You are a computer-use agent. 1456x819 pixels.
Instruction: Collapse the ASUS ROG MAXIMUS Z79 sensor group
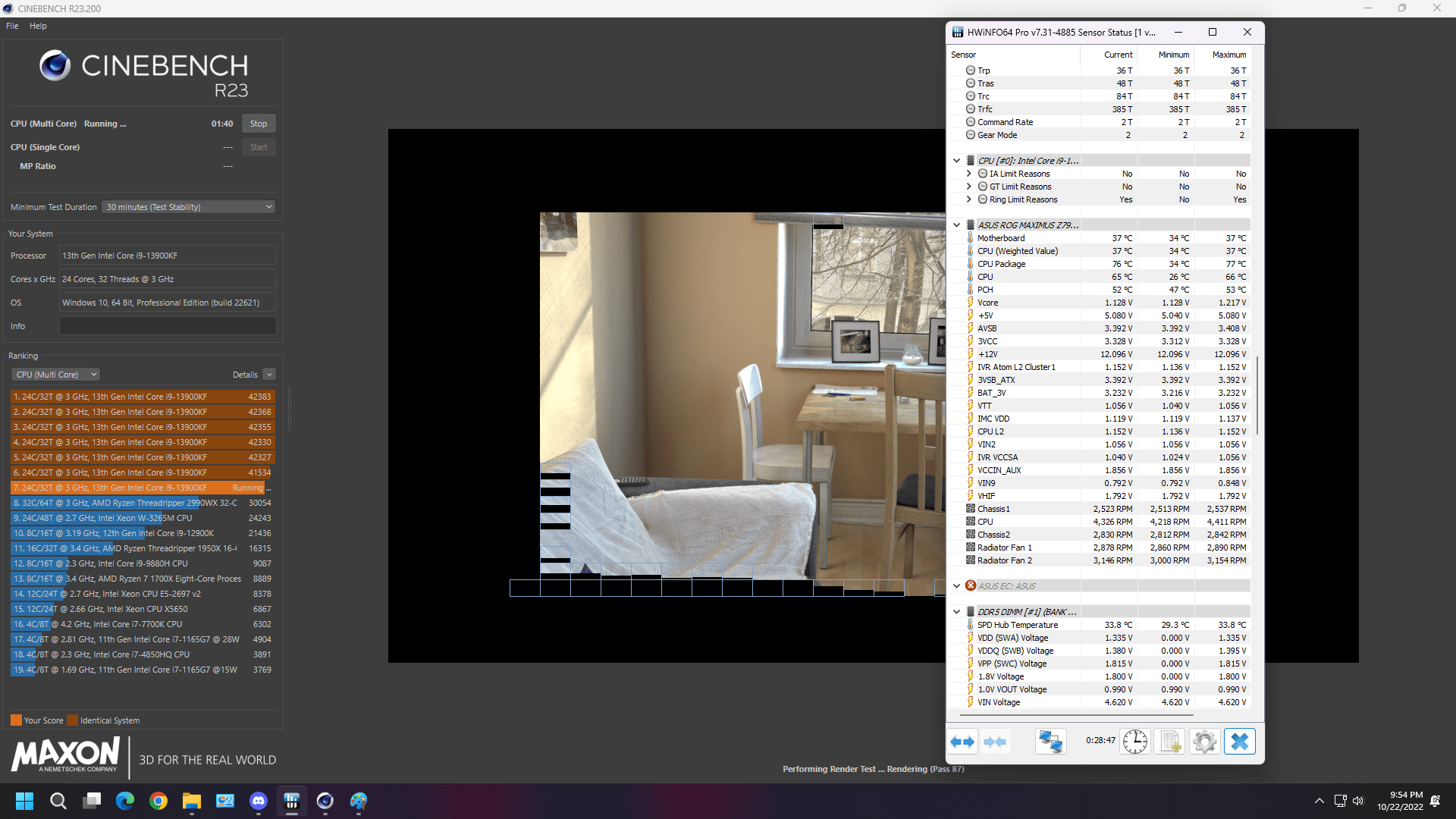(x=957, y=225)
